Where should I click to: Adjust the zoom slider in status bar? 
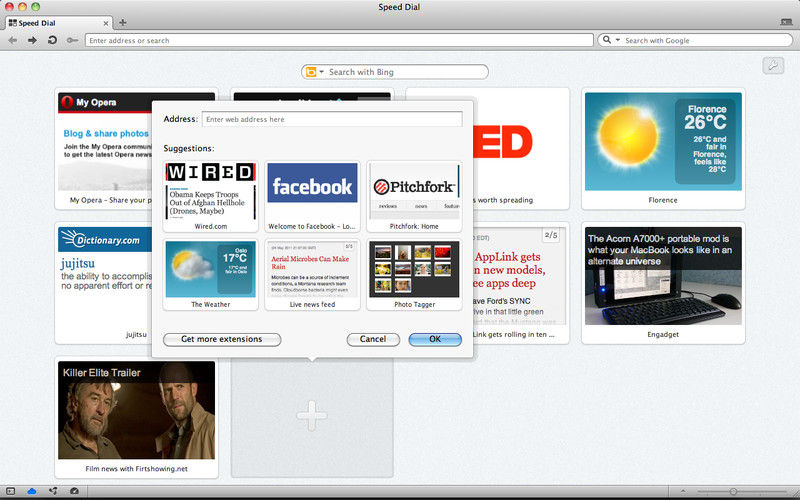[733, 491]
